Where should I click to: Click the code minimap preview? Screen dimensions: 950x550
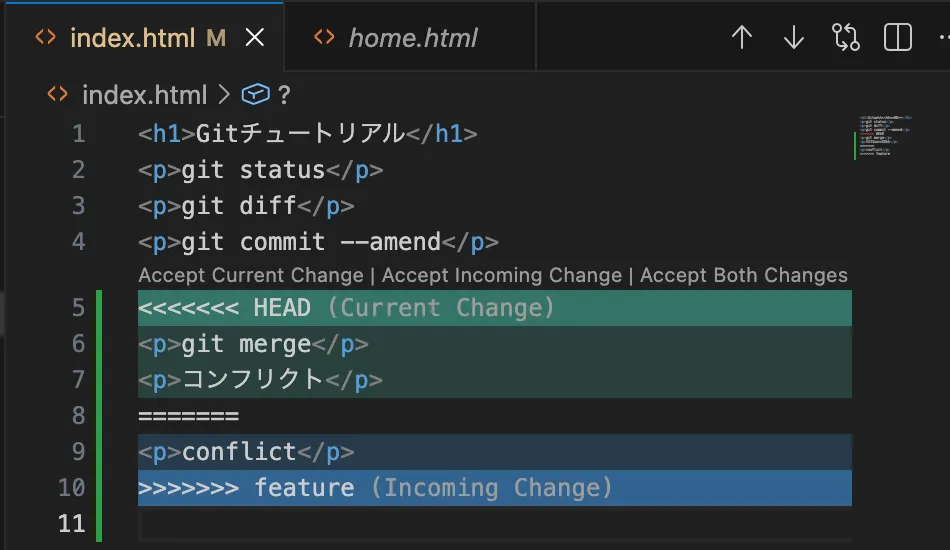coord(885,137)
